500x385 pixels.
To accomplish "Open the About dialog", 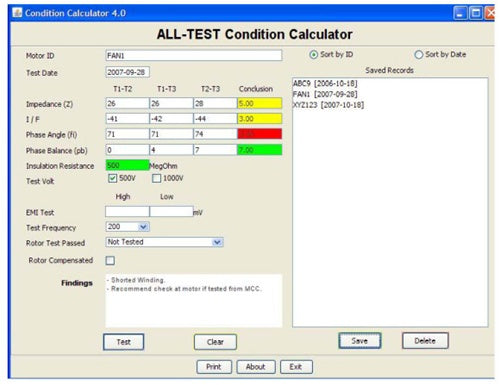I will 256,367.
